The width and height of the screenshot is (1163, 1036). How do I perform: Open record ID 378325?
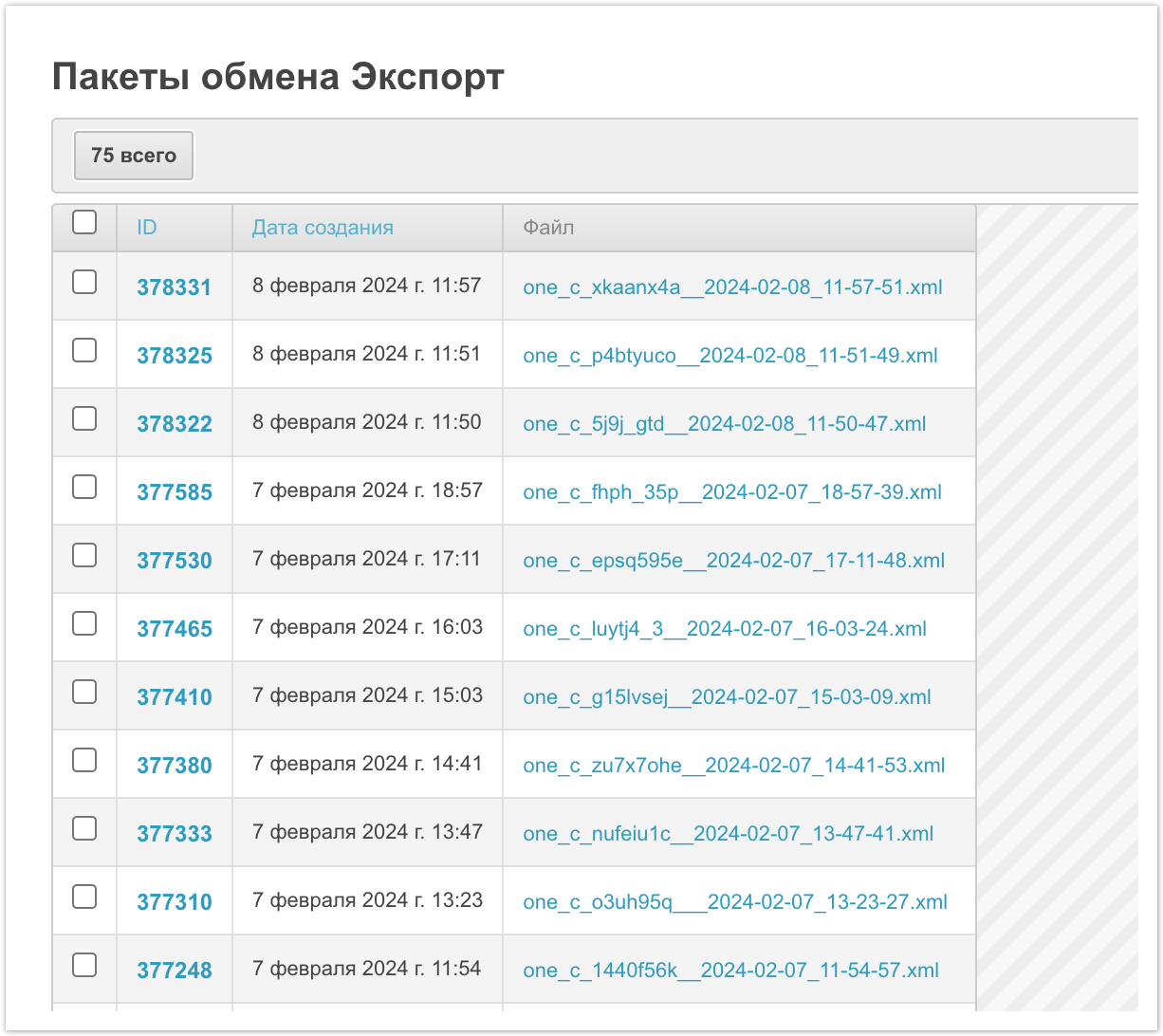click(175, 356)
